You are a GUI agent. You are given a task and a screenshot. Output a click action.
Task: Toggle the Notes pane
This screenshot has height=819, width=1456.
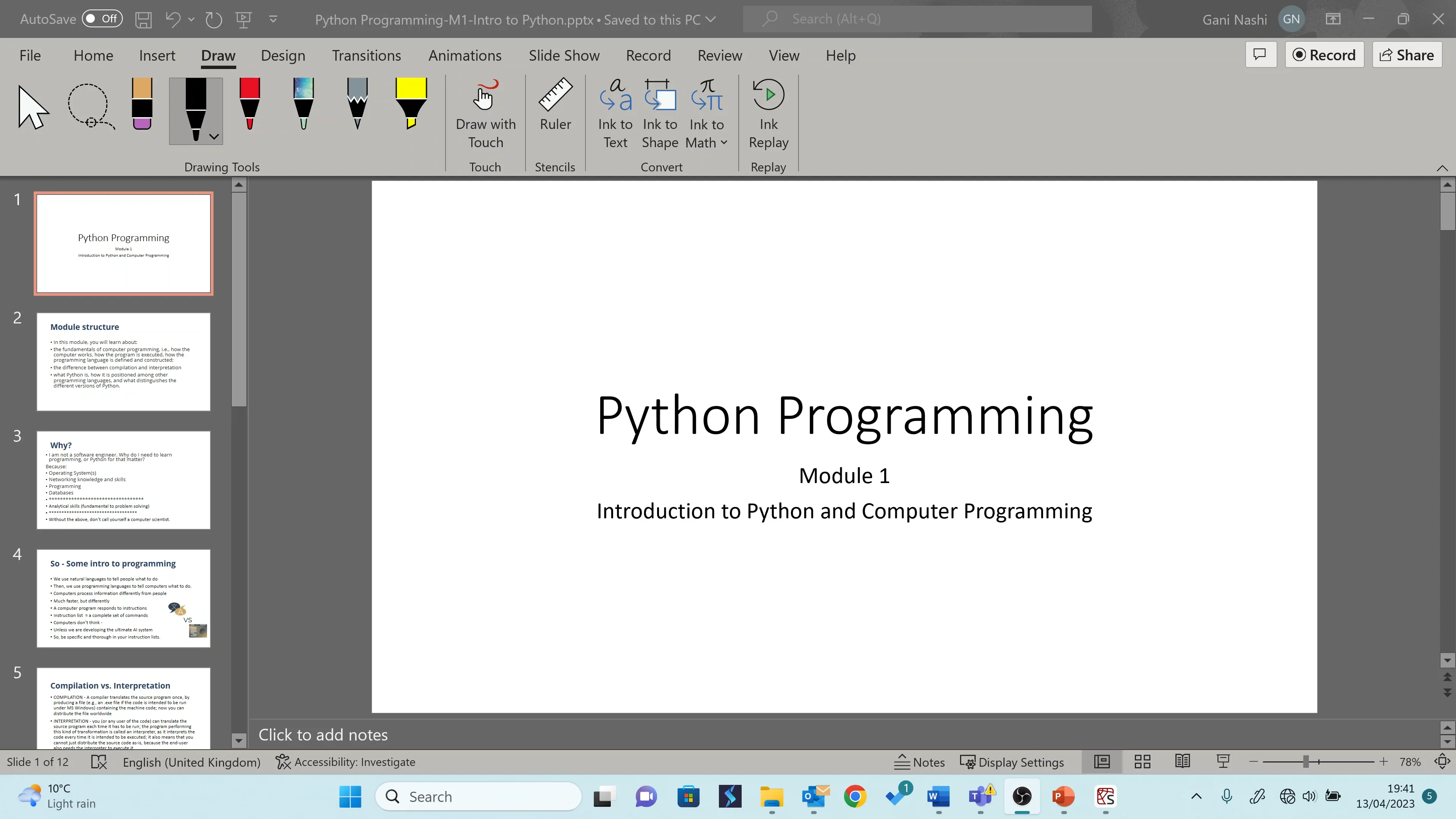coord(918,761)
